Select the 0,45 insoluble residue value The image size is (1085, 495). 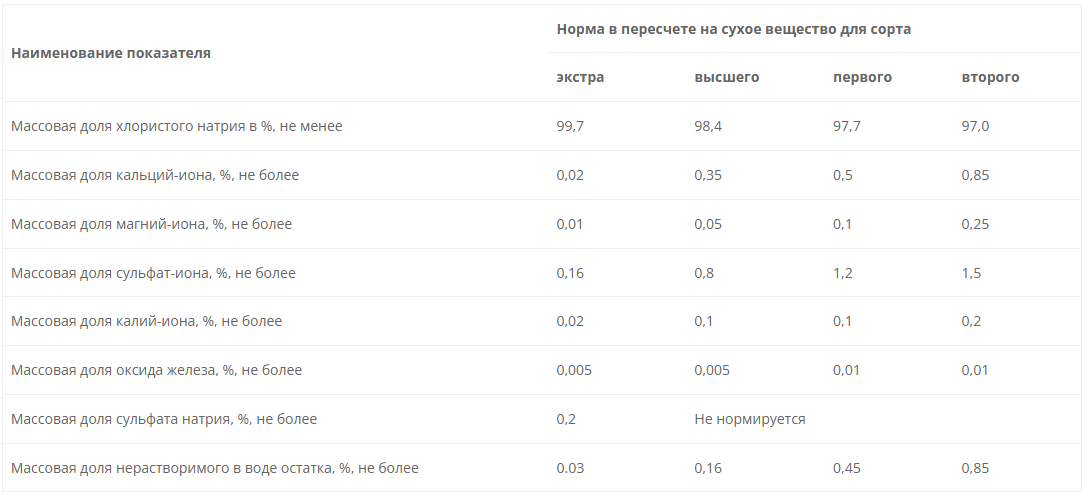pos(847,468)
